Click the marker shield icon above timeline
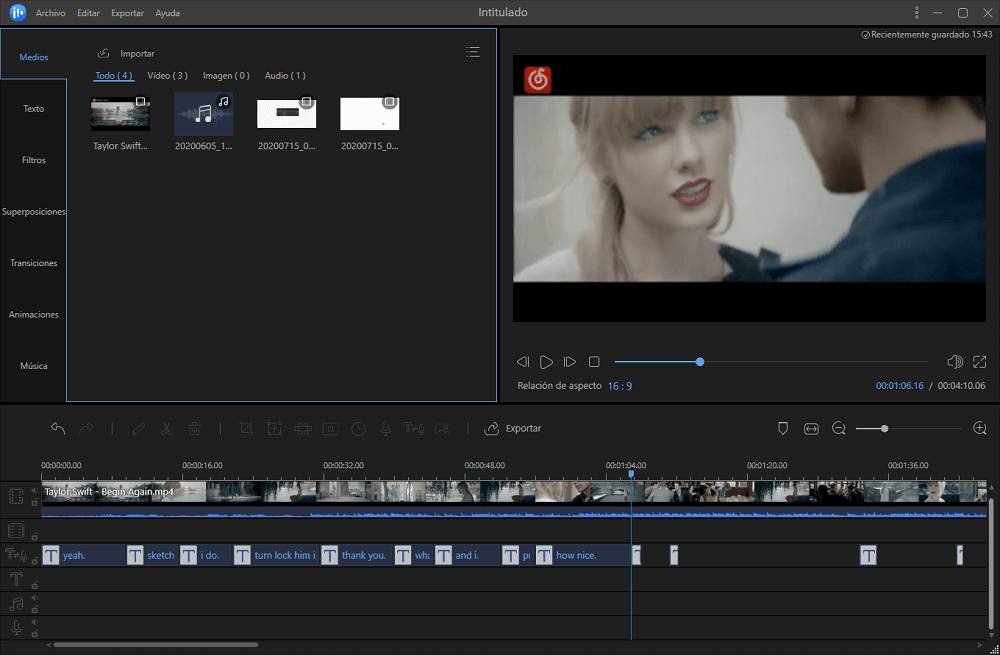Image resolution: width=1000 pixels, height=655 pixels. pos(783,429)
